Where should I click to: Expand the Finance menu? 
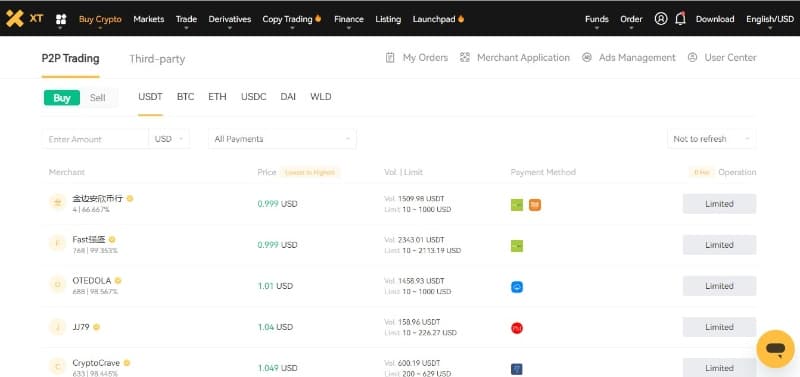(x=349, y=19)
